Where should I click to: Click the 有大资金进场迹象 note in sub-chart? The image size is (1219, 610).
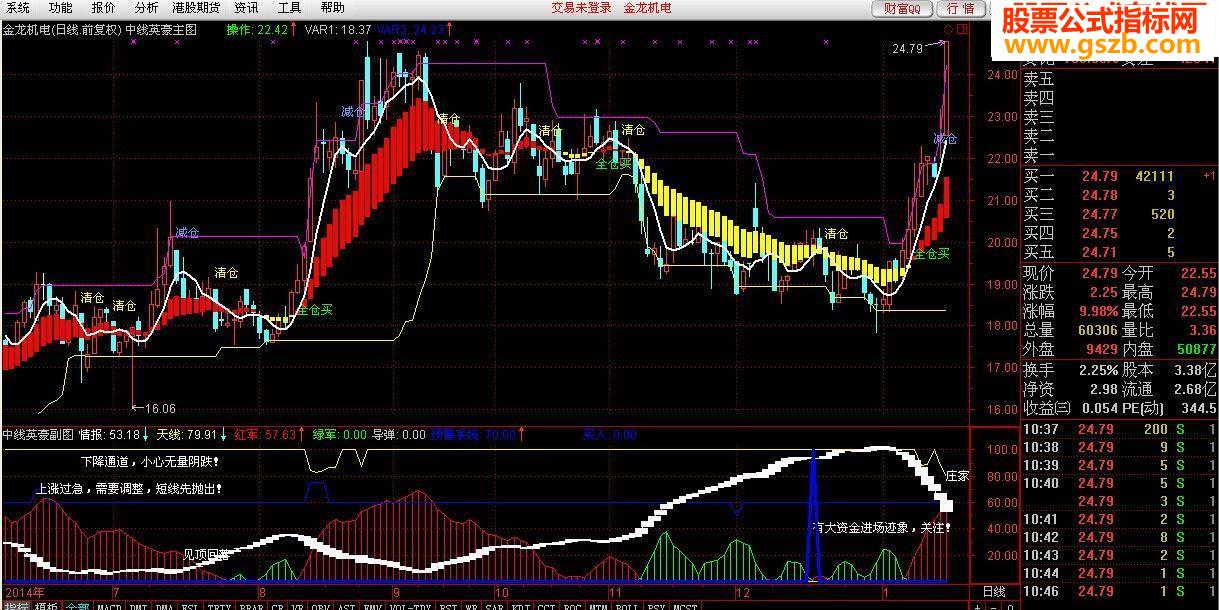[x=880, y=527]
